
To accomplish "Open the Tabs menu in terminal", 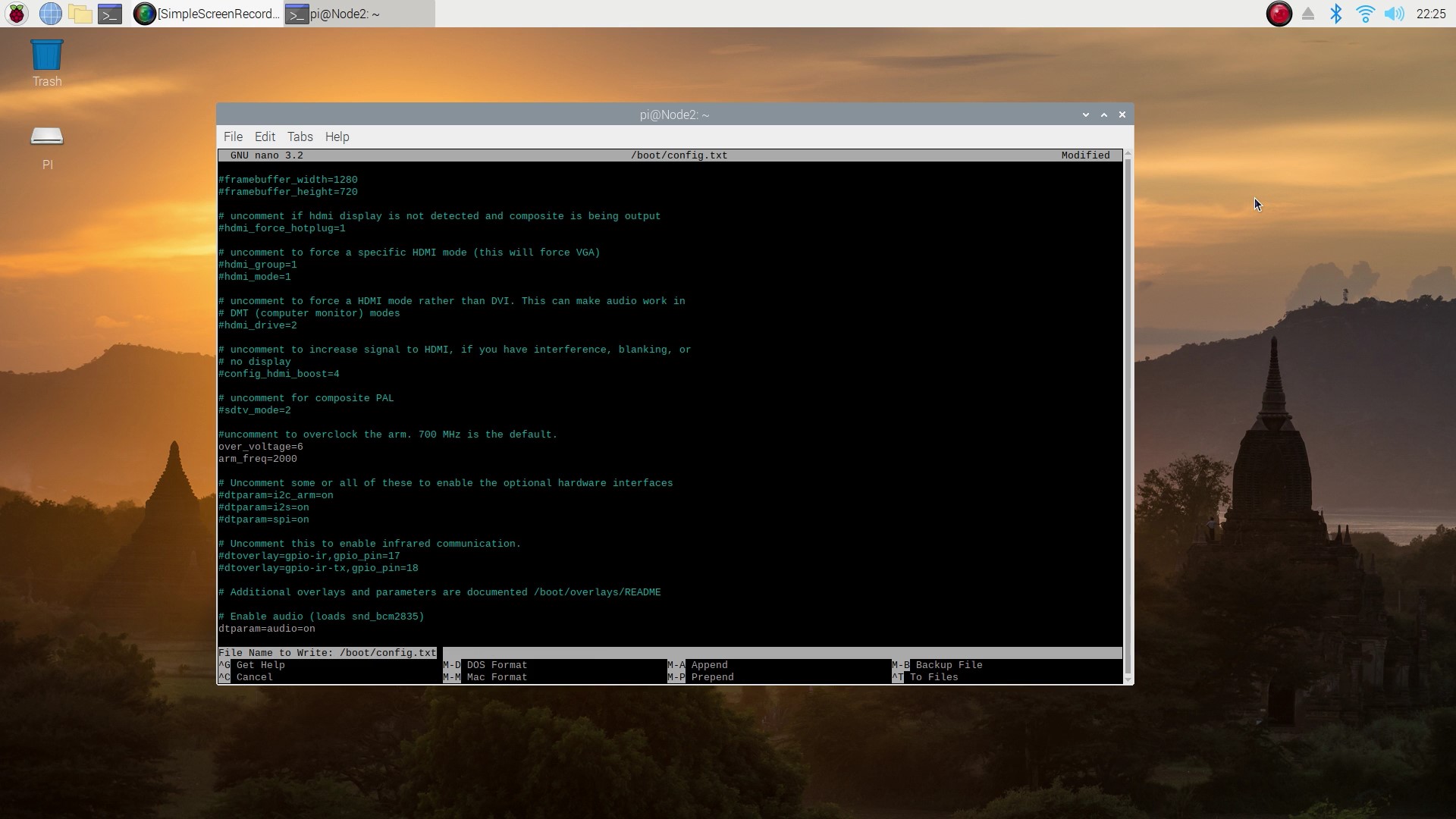I will coord(300,136).
